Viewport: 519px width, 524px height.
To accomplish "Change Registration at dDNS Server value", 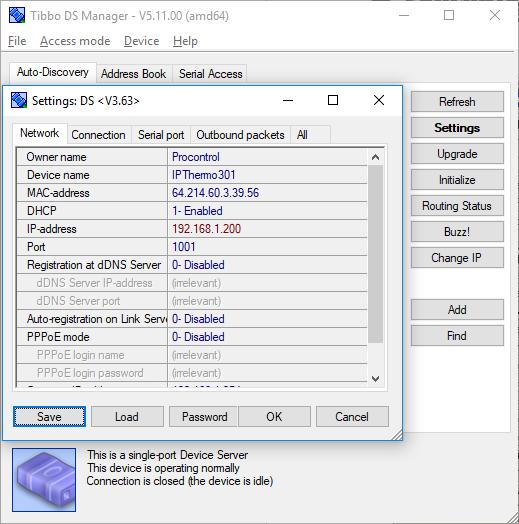I will click(267, 265).
